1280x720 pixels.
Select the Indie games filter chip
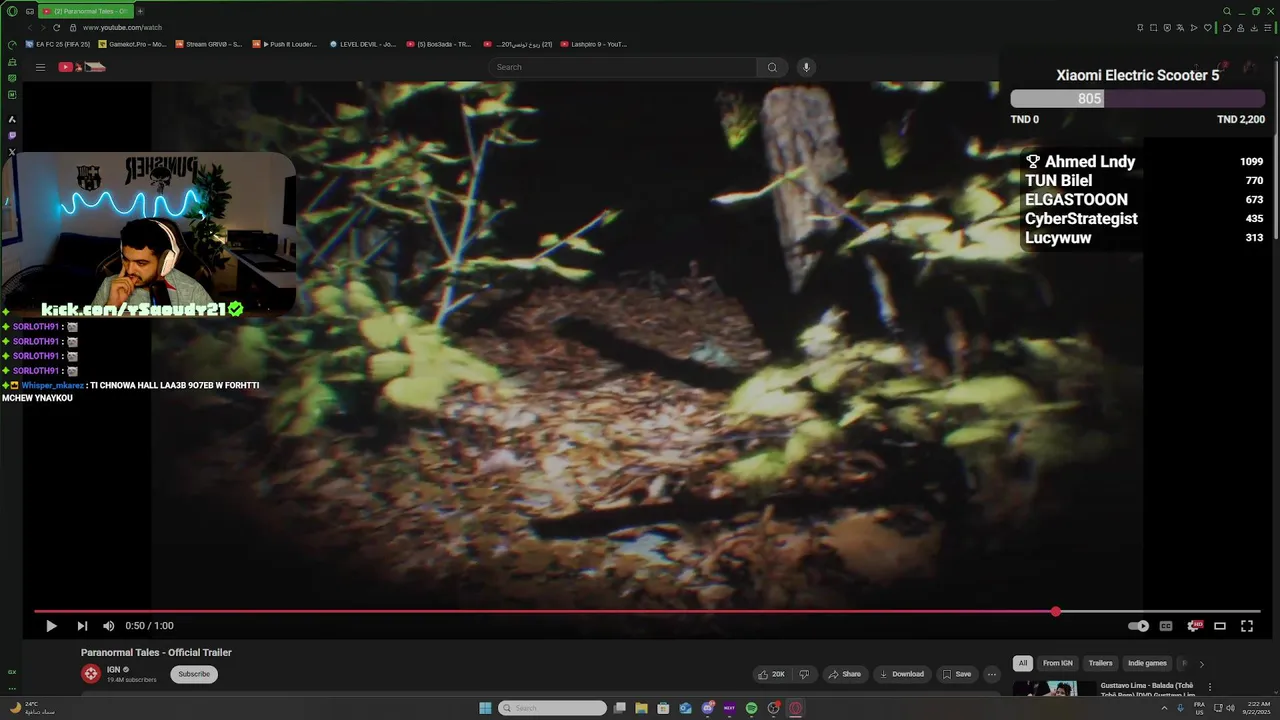1147,663
